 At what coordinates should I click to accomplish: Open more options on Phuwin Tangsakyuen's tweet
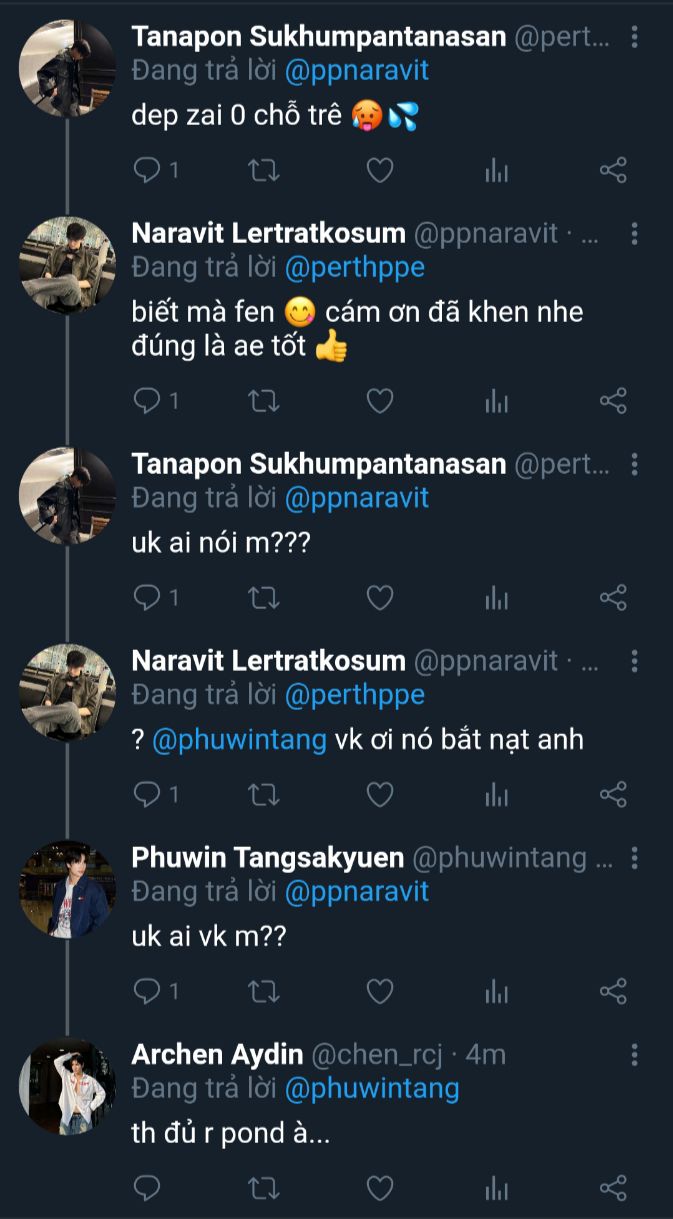[x=635, y=858]
